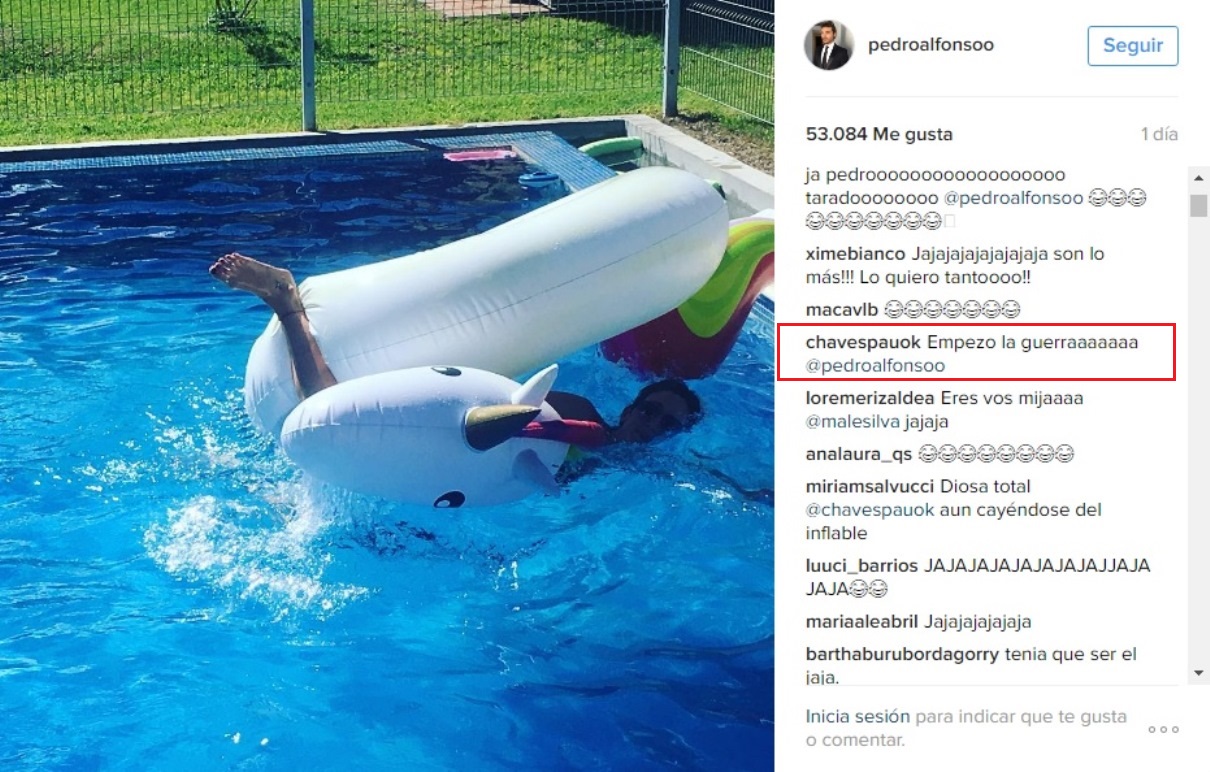Screen dimensions: 1210x772
Task: Open the ximebianco commenter profile
Action: 856,254
